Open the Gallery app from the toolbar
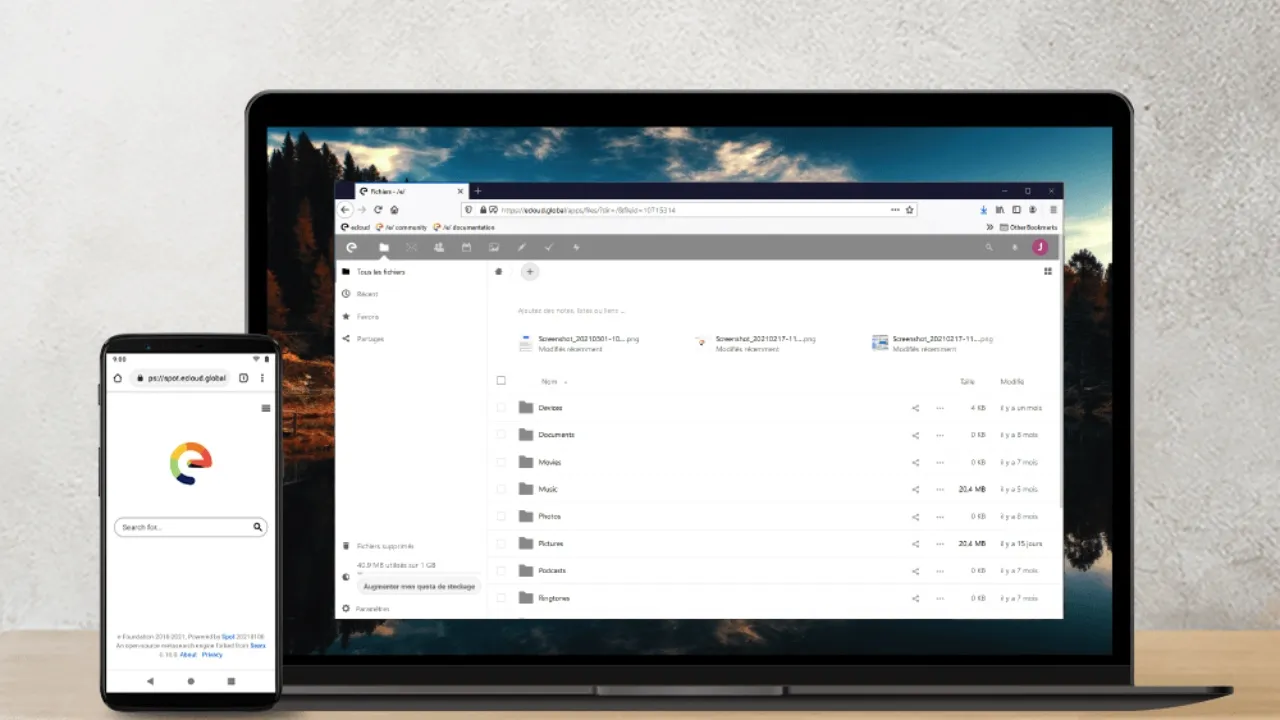1280x720 pixels. pyautogui.click(x=494, y=247)
